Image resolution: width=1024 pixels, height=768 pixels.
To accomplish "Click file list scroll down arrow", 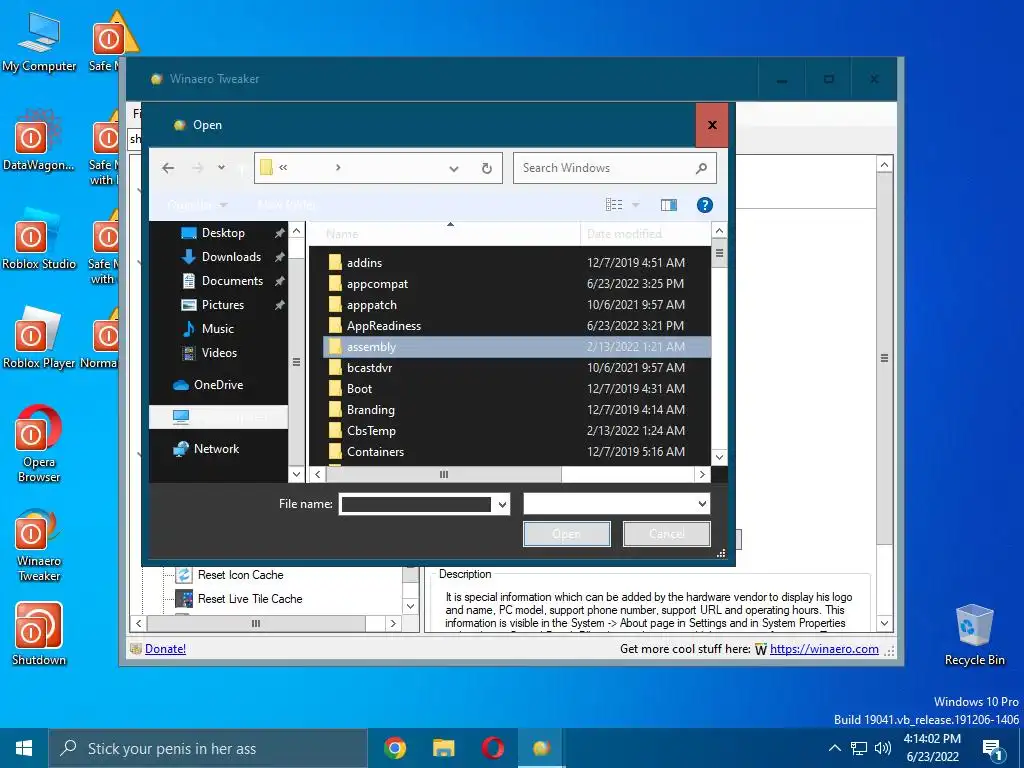I will click(x=719, y=457).
